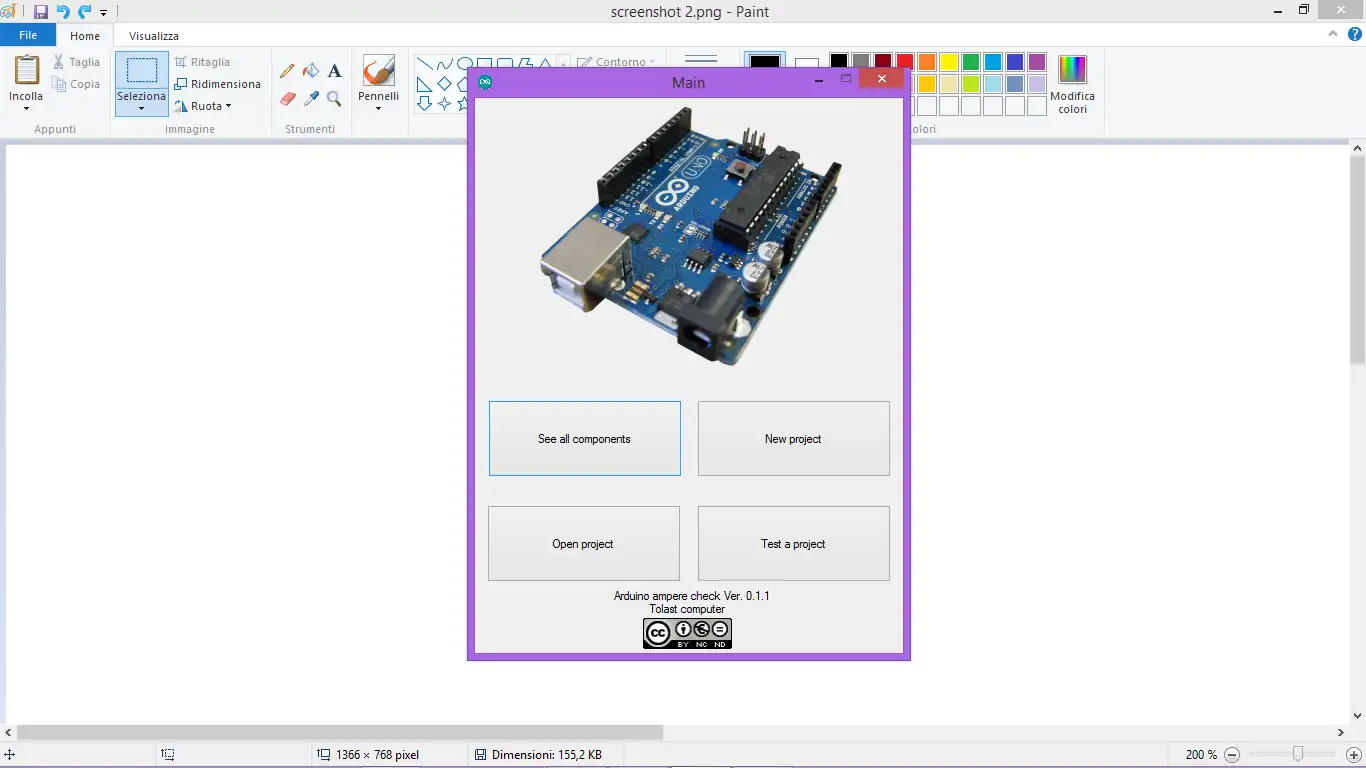The width and height of the screenshot is (1366, 768).
Task: Click Arduino icon in Main window title
Action: click(x=485, y=82)
